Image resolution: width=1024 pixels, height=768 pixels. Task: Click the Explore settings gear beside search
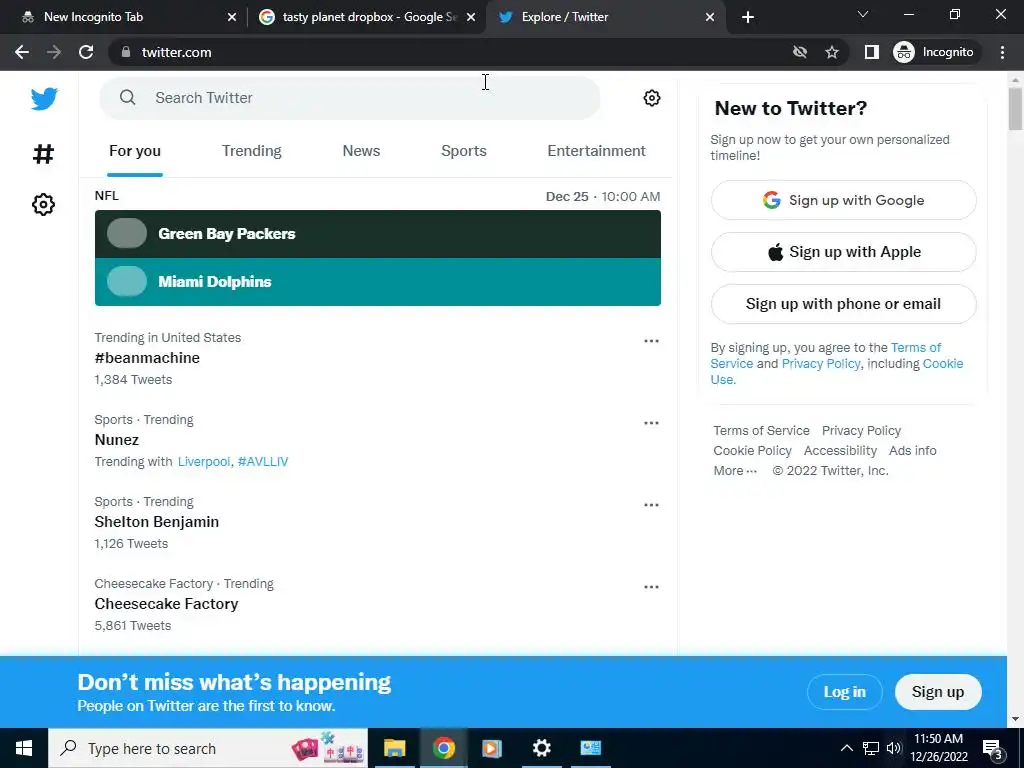point(651,98)
